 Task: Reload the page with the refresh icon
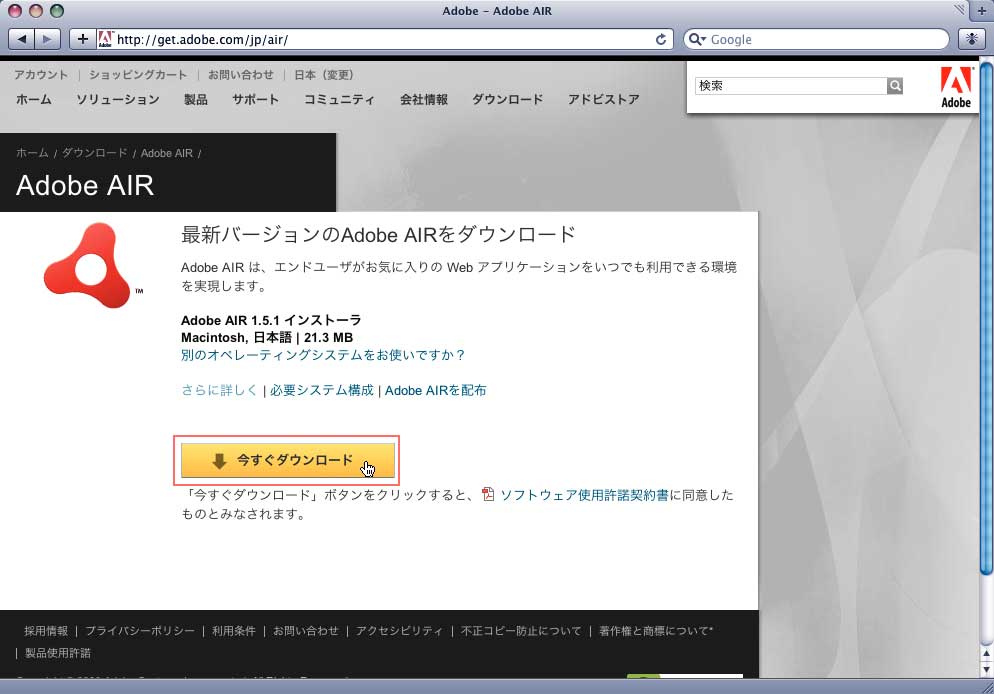click(661, 39)
